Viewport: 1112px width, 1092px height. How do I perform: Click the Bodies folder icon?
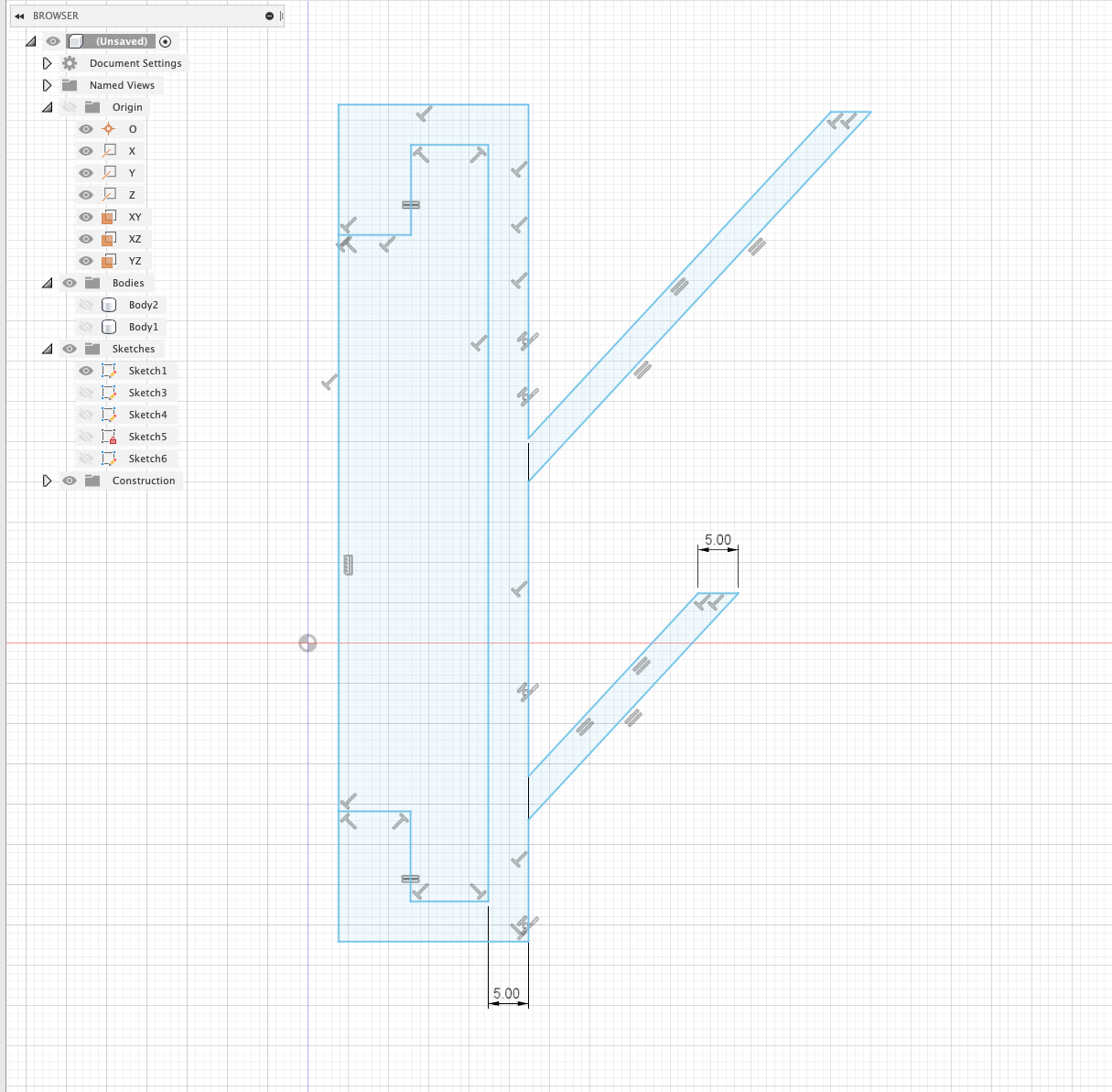[x=92, y=283]
